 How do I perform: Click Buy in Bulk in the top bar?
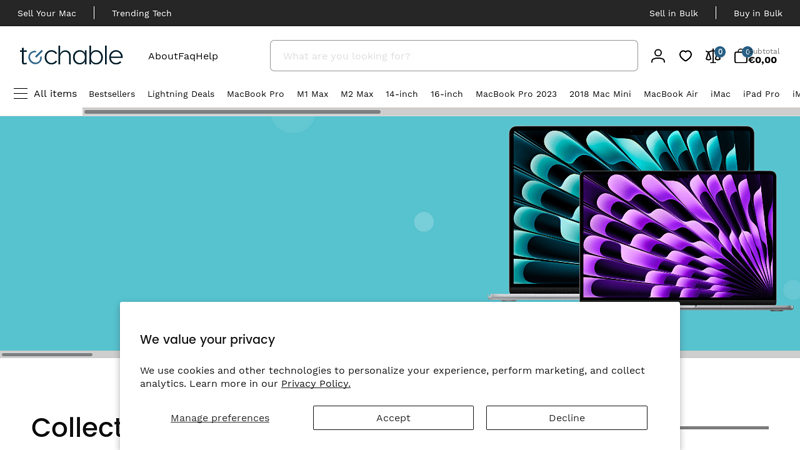(x=758, y=13)
